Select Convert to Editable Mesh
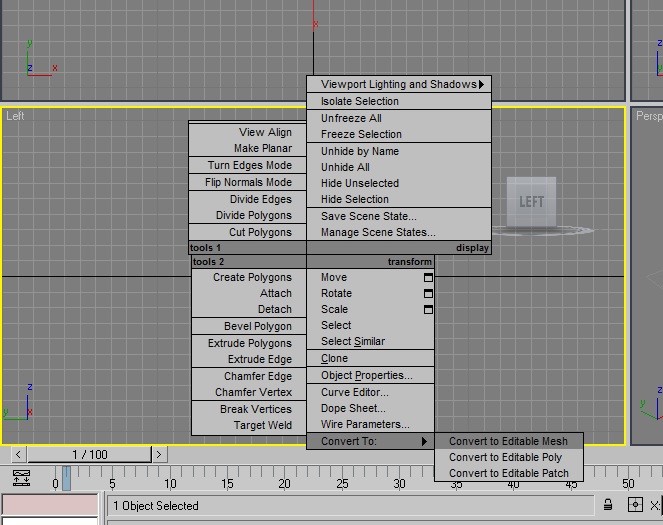This screenshot has width=663, height=525. (x=509, y=441)
